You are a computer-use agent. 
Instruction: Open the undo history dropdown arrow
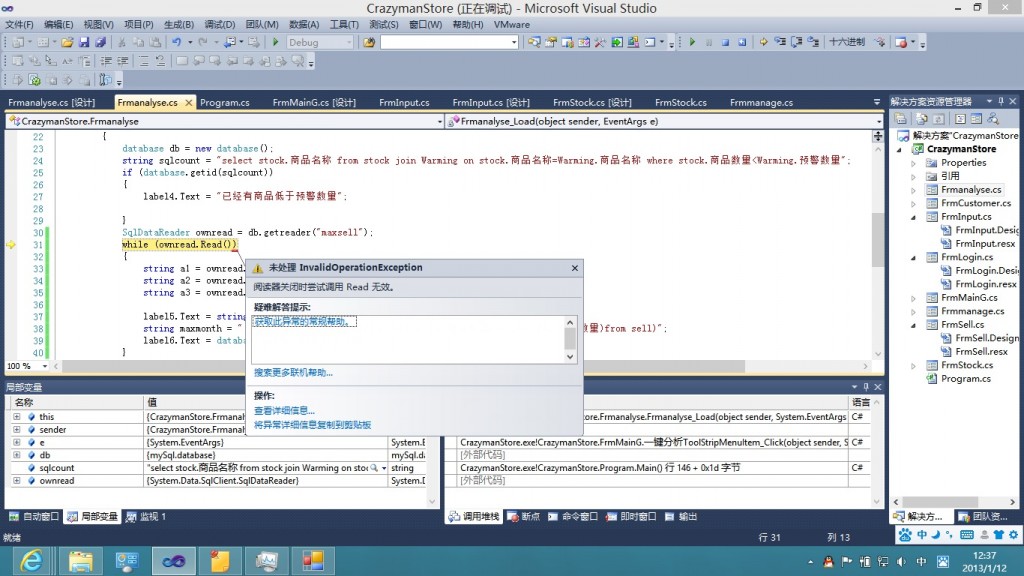[x=190, y=42]
